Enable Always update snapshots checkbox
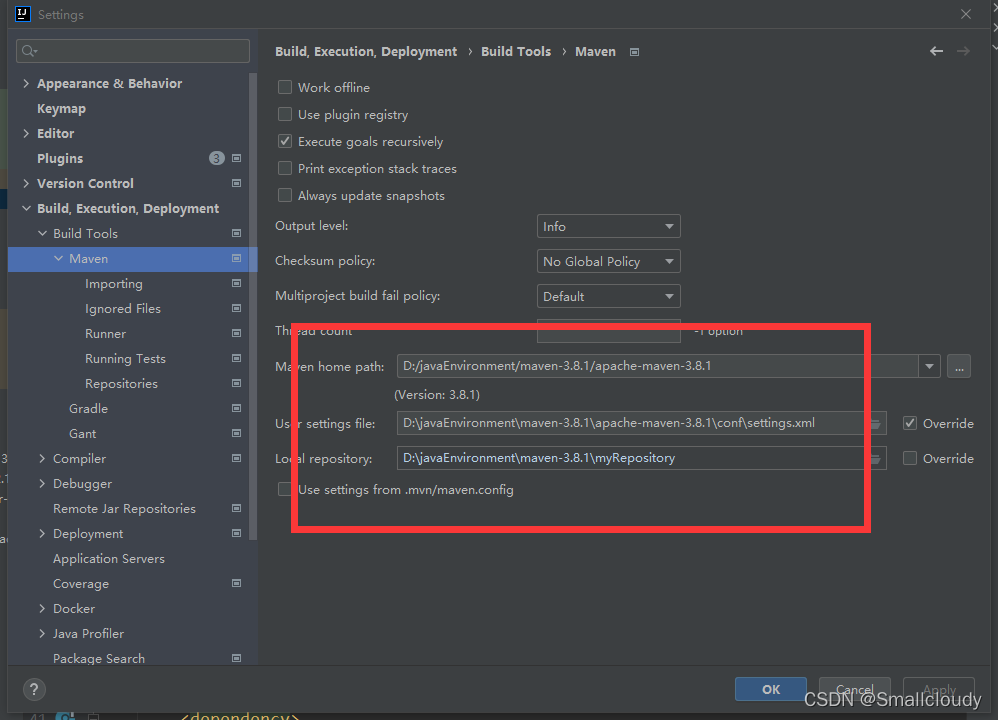The height and width of the screenshot is (720, 998). 285,195
